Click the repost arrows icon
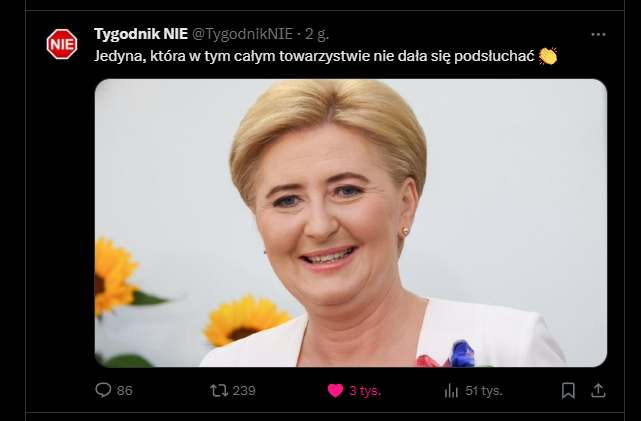The width and height of the screenshot is (641, 421). 219,390
